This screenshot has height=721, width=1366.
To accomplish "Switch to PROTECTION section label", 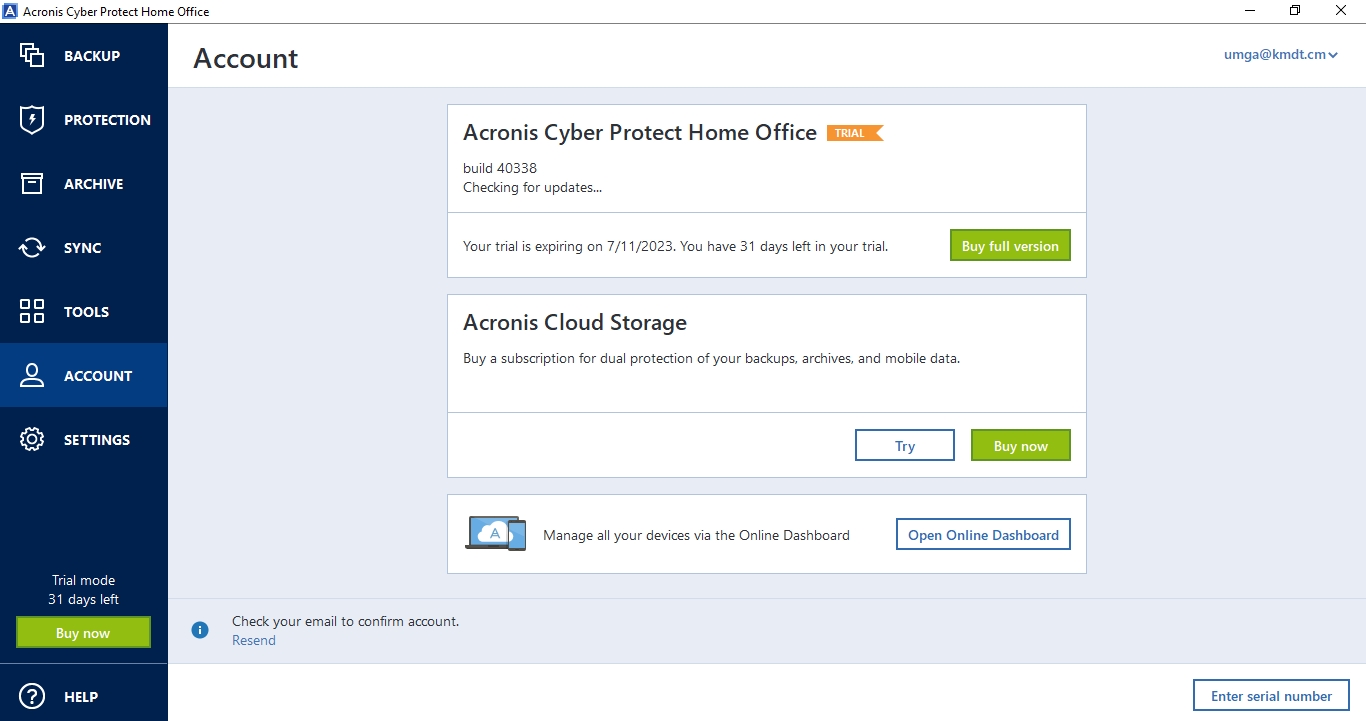I will (107, 120).
